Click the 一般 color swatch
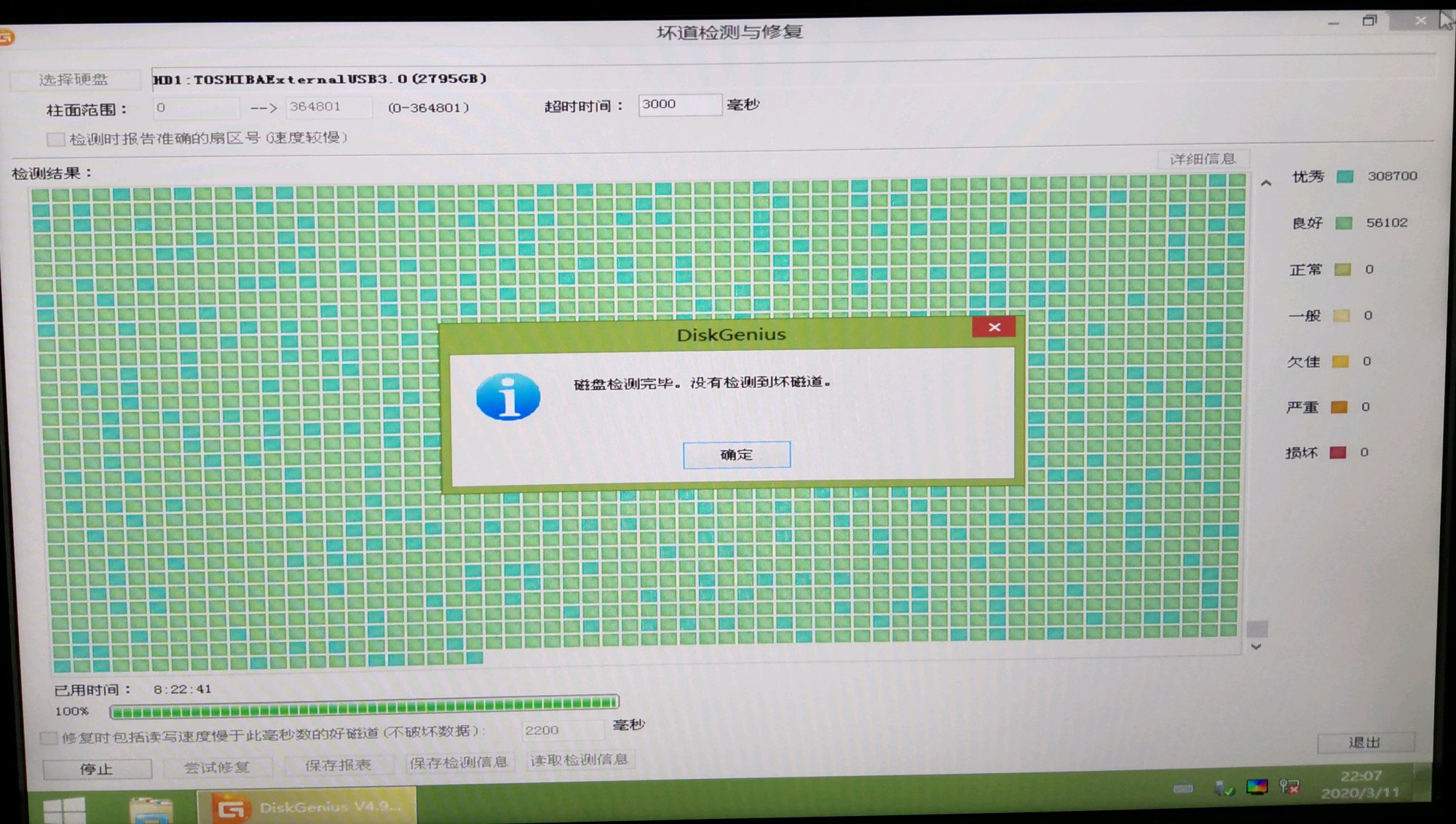1456x824 pixels. [x=1341, y=315]
